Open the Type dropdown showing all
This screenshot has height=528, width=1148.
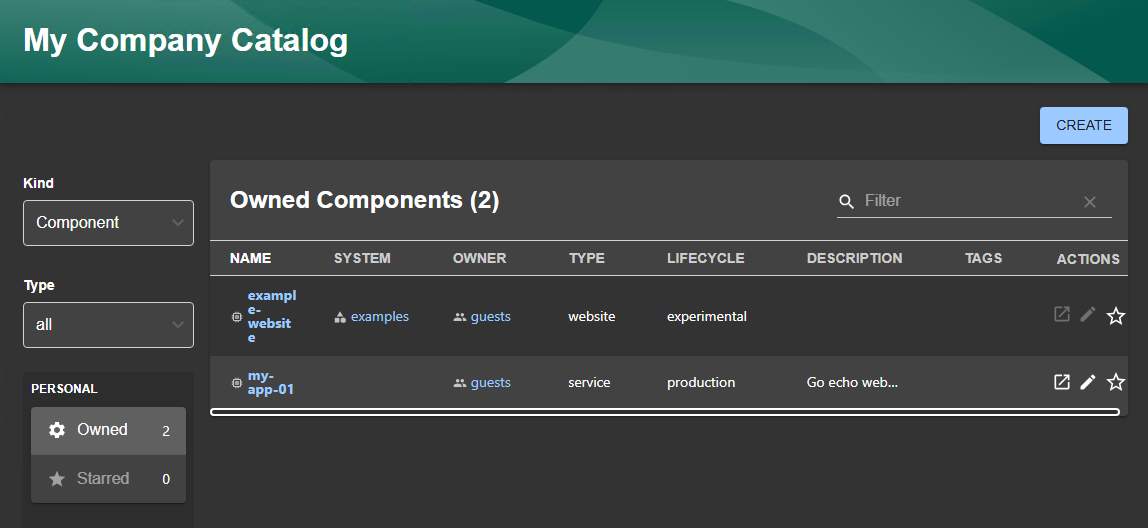[x=108, y=325]
